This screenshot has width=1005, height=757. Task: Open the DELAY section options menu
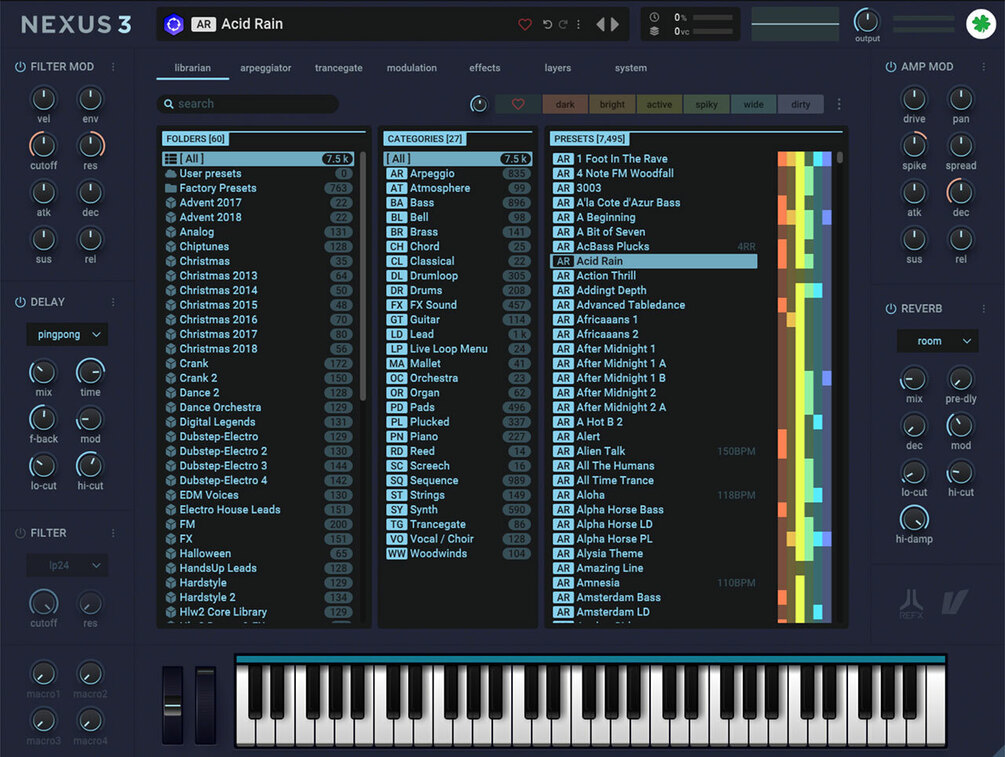113,302
